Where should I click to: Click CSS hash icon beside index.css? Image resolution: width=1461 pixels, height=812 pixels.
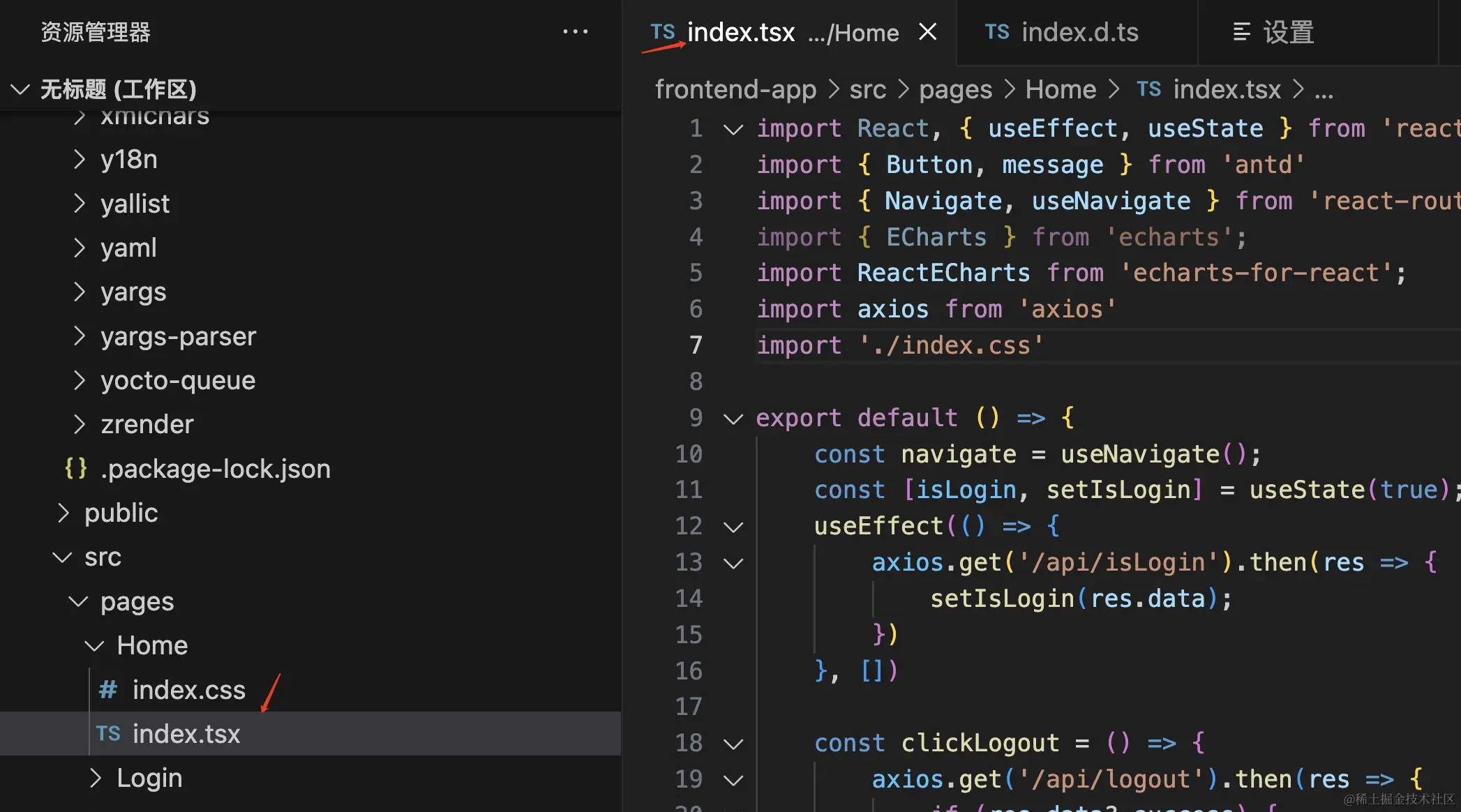108,690
